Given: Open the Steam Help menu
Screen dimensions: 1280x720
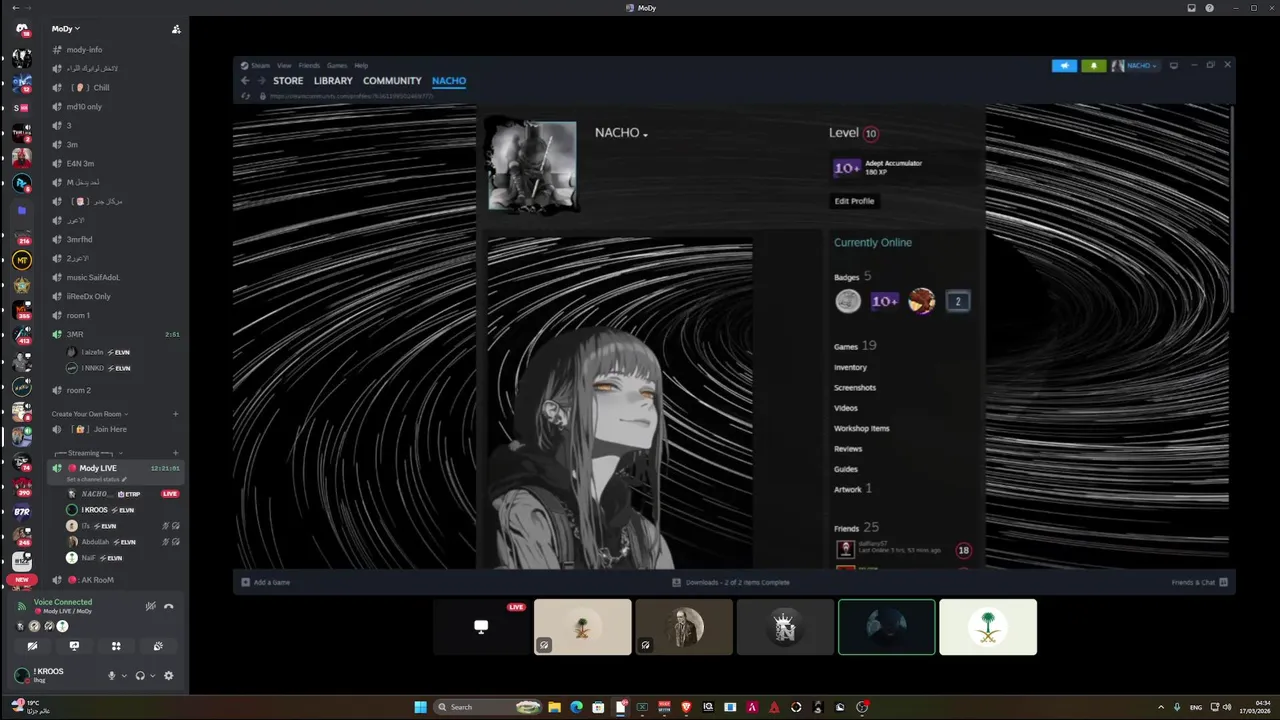Looking at the screenshot, I should 361,65.
